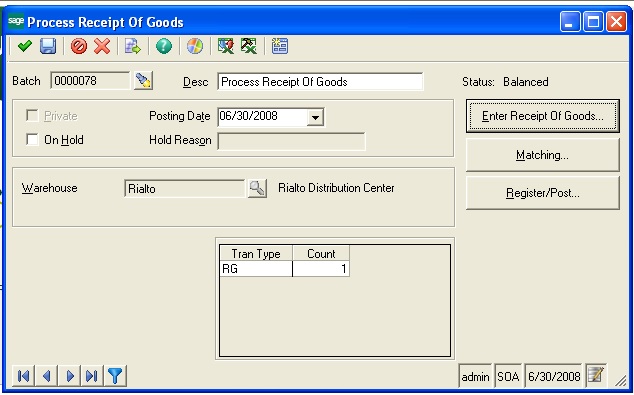The height and width of the screenshot is (395, 634).
Task: Go to last record navigation arrow
Action: pos(92,376)
